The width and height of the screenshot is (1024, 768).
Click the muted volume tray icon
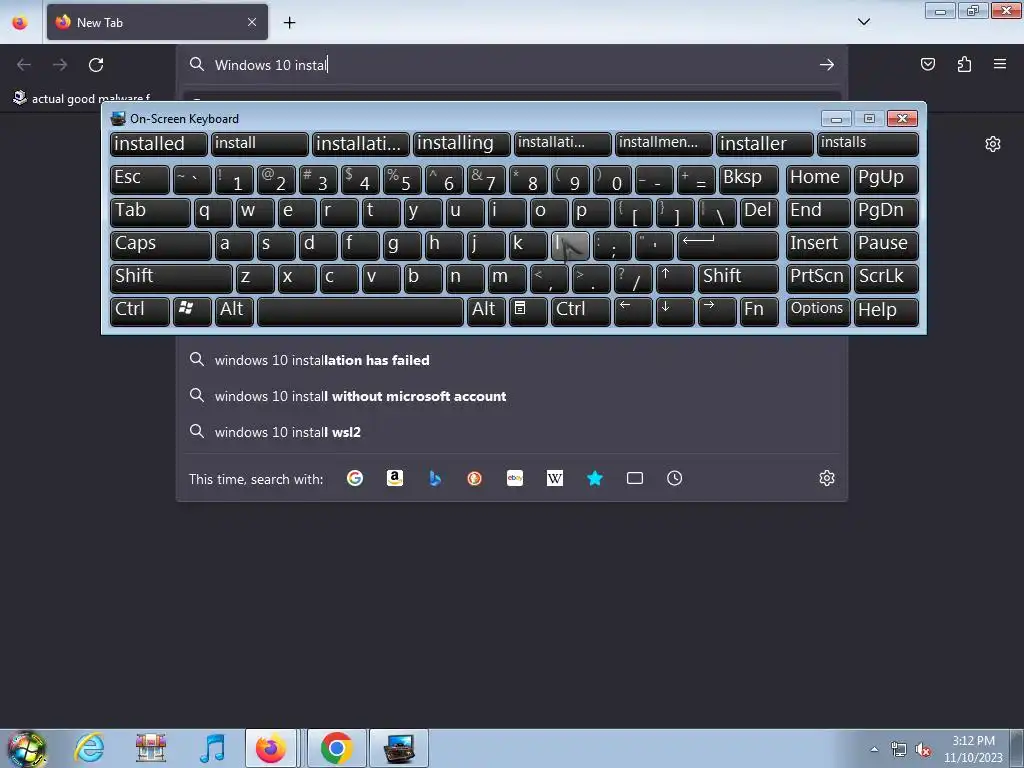pos(923,750)
